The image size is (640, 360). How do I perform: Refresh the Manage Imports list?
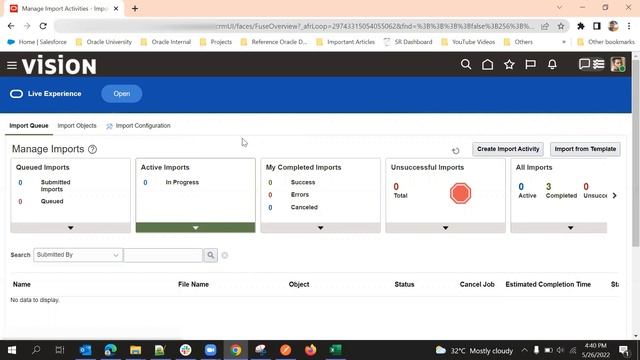click(456, 151)
